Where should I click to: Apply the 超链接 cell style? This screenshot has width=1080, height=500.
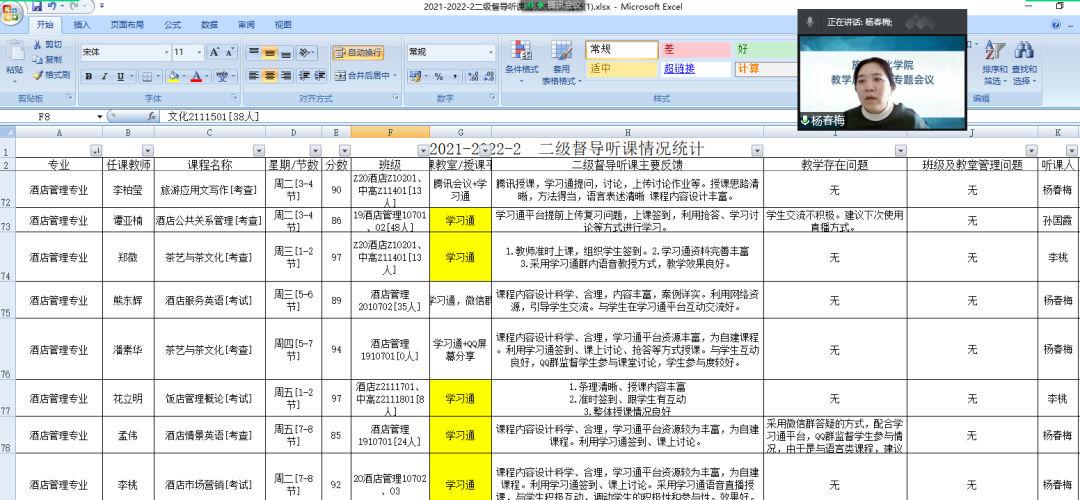pyautogui.click(x=695, y=69)
